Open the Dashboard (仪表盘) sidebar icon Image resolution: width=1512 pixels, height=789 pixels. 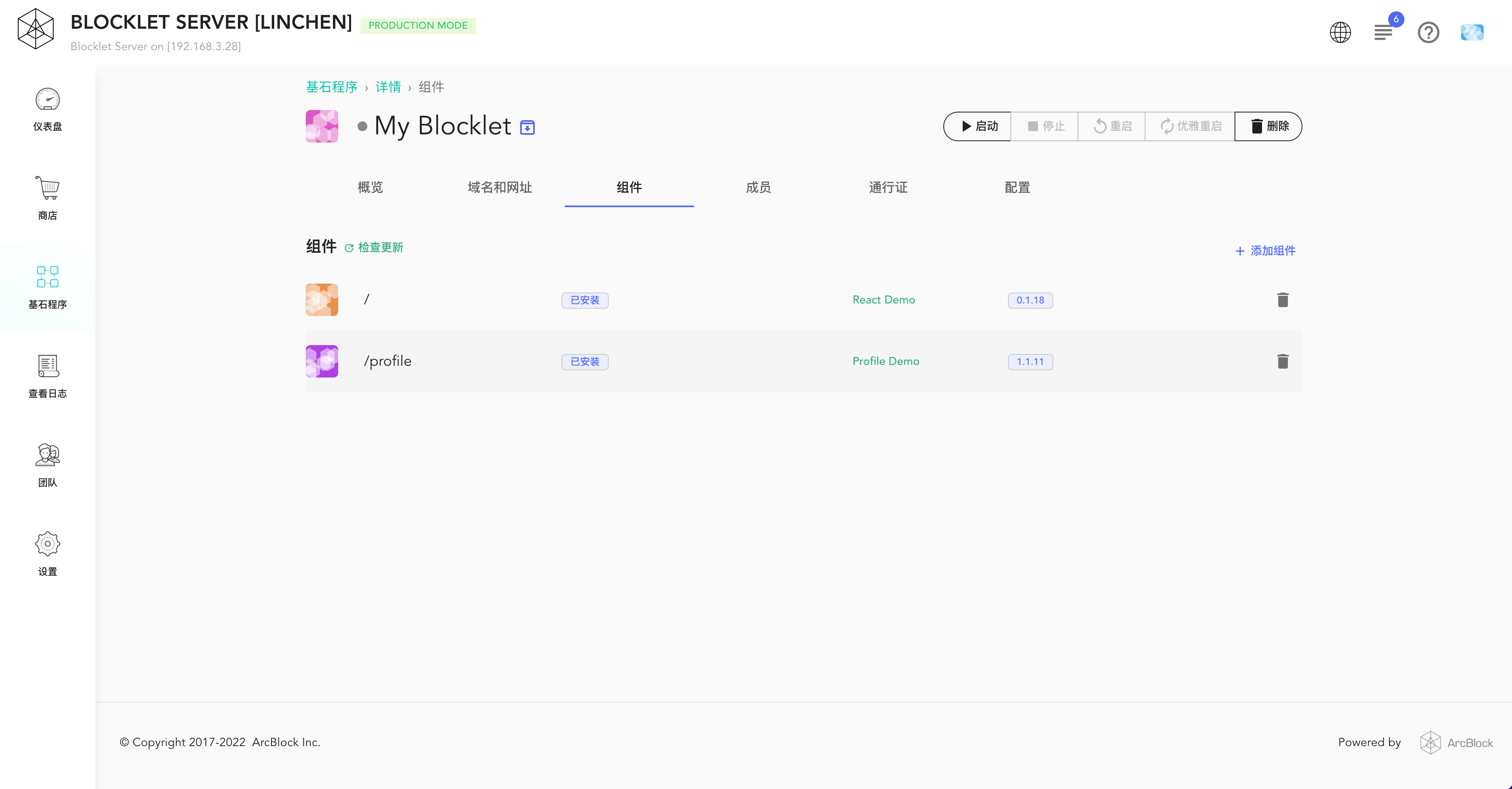[48, 100]
